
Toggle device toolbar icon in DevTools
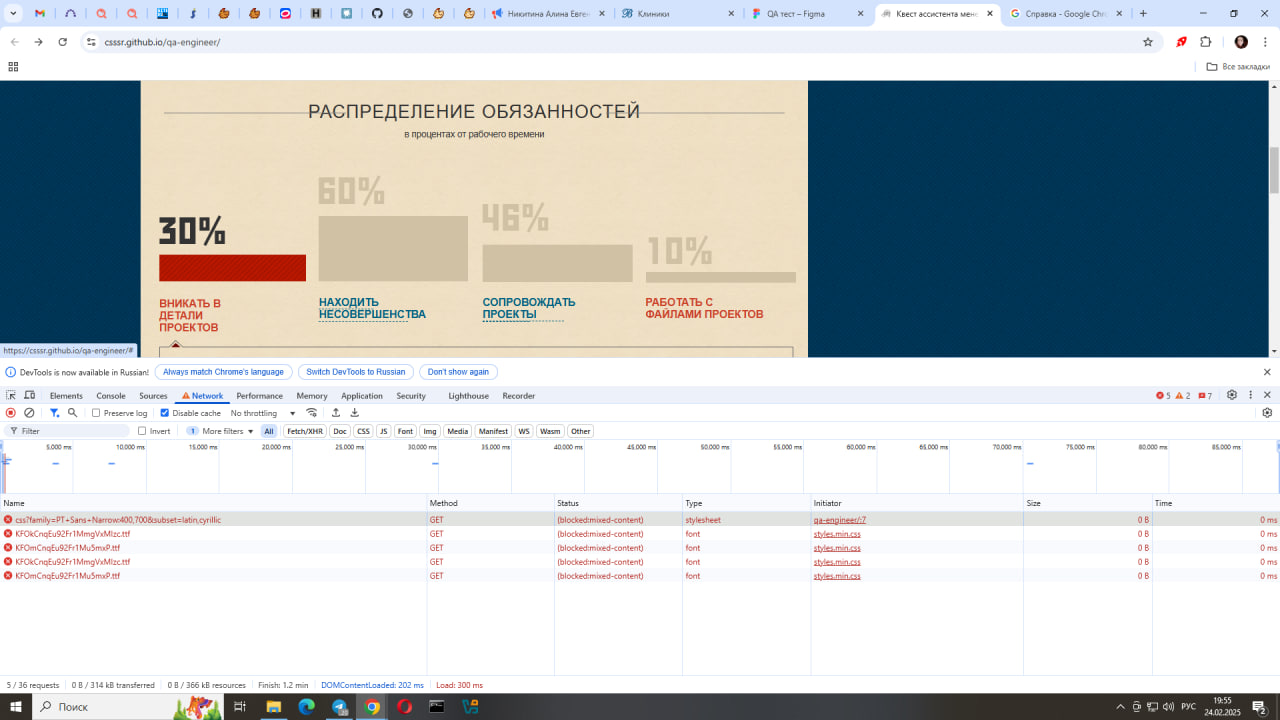(29, 396)
